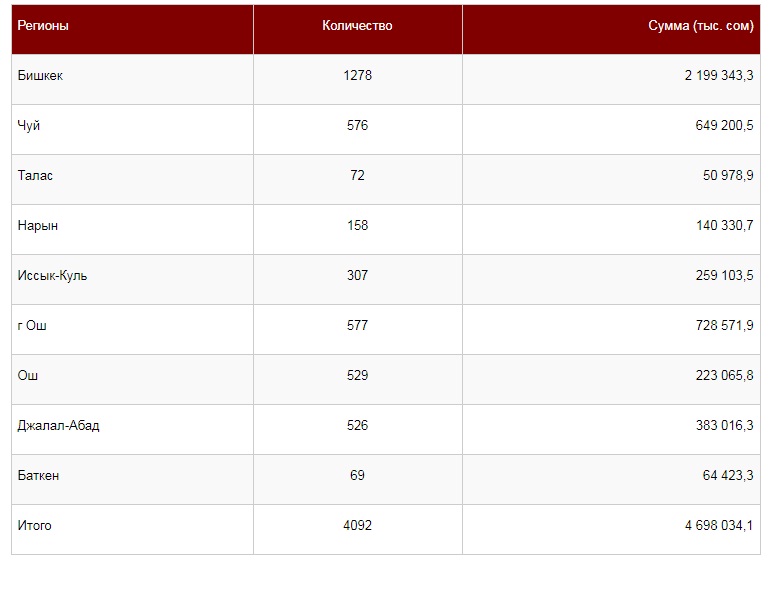
Task: Click quantity value 1278 for Бишкек
Action: (x=357, y=75)
